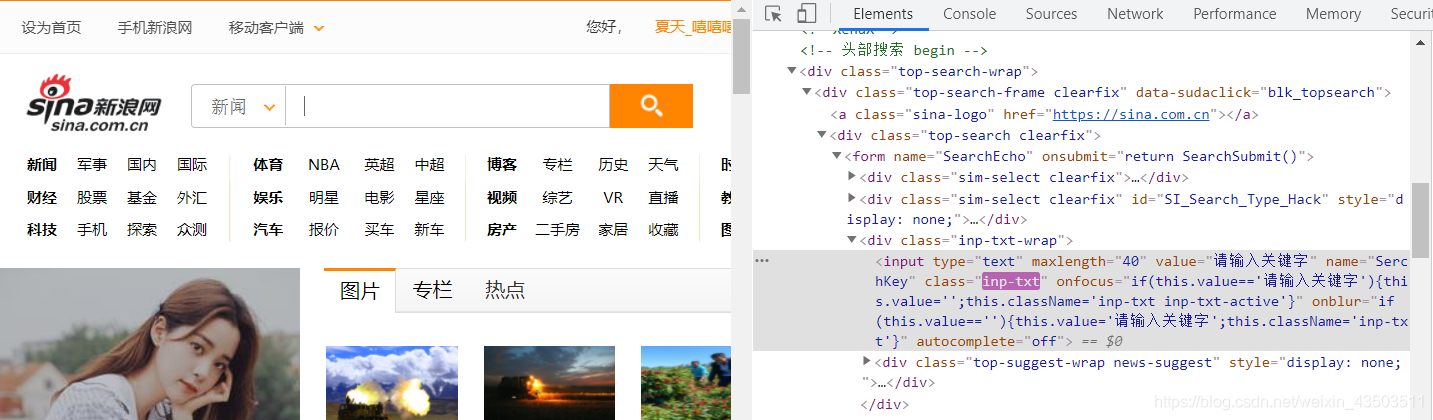Click the 夏天 username link
Viewport: 1433px width, 420px height.
click(x=692, y=27)
